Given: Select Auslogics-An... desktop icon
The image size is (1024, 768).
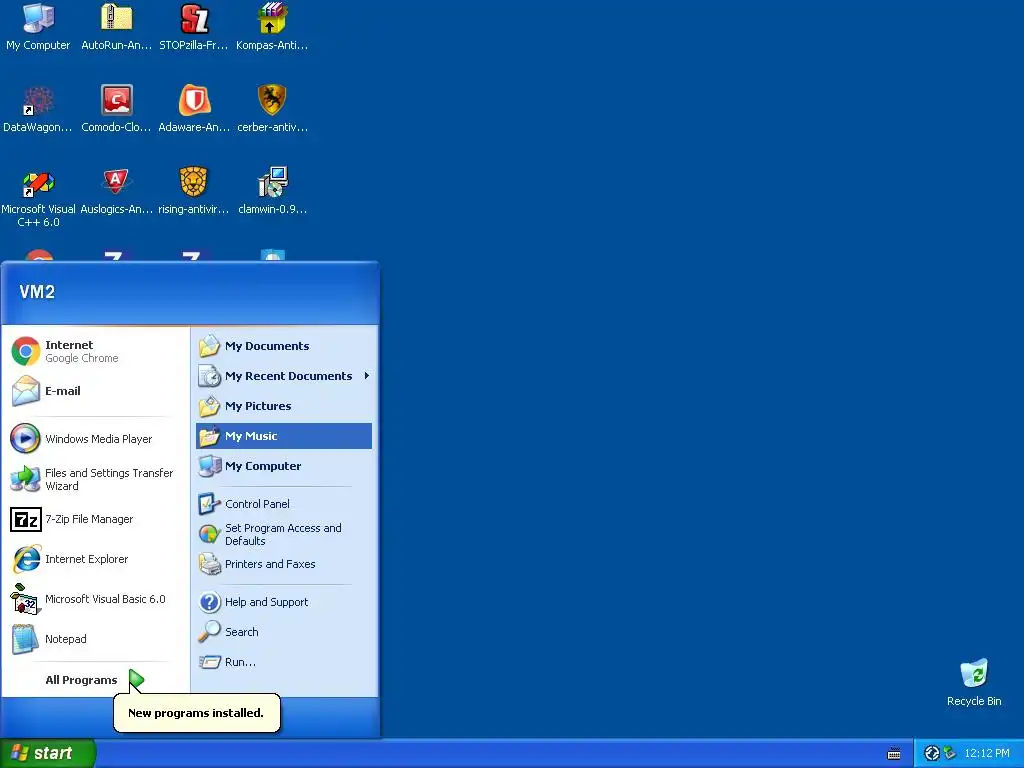Looking at the screenshot, I should (116, 191).
